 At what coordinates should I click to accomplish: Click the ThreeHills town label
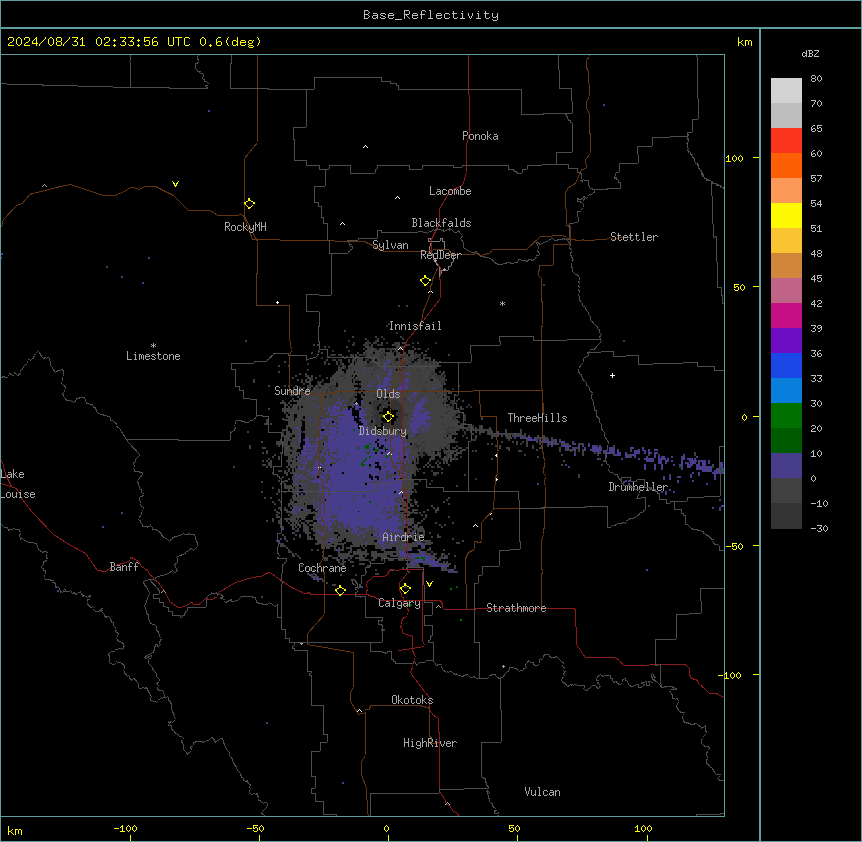(537, 418)
